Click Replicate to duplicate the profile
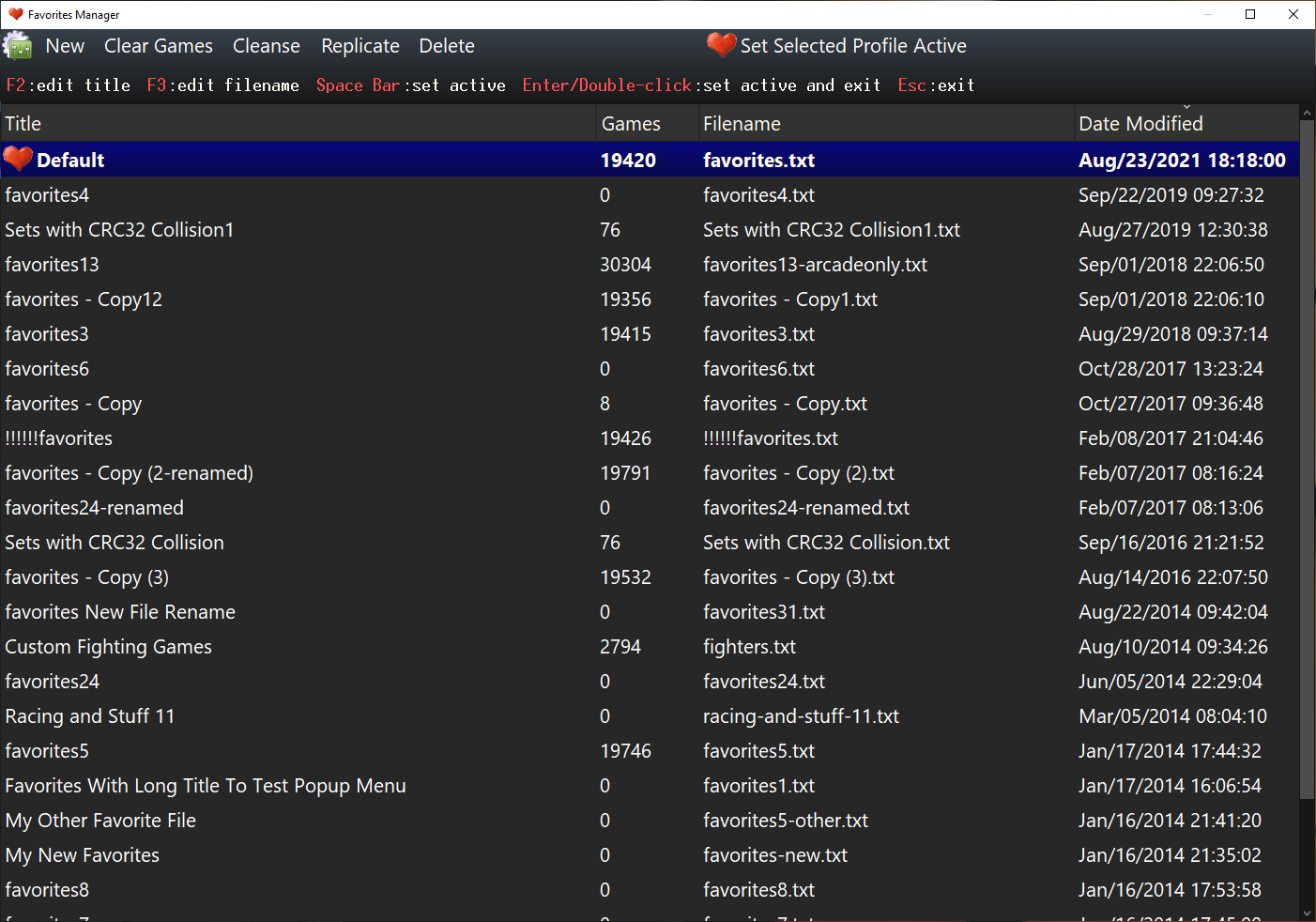Screen dimensions: 1316x922 360,46
